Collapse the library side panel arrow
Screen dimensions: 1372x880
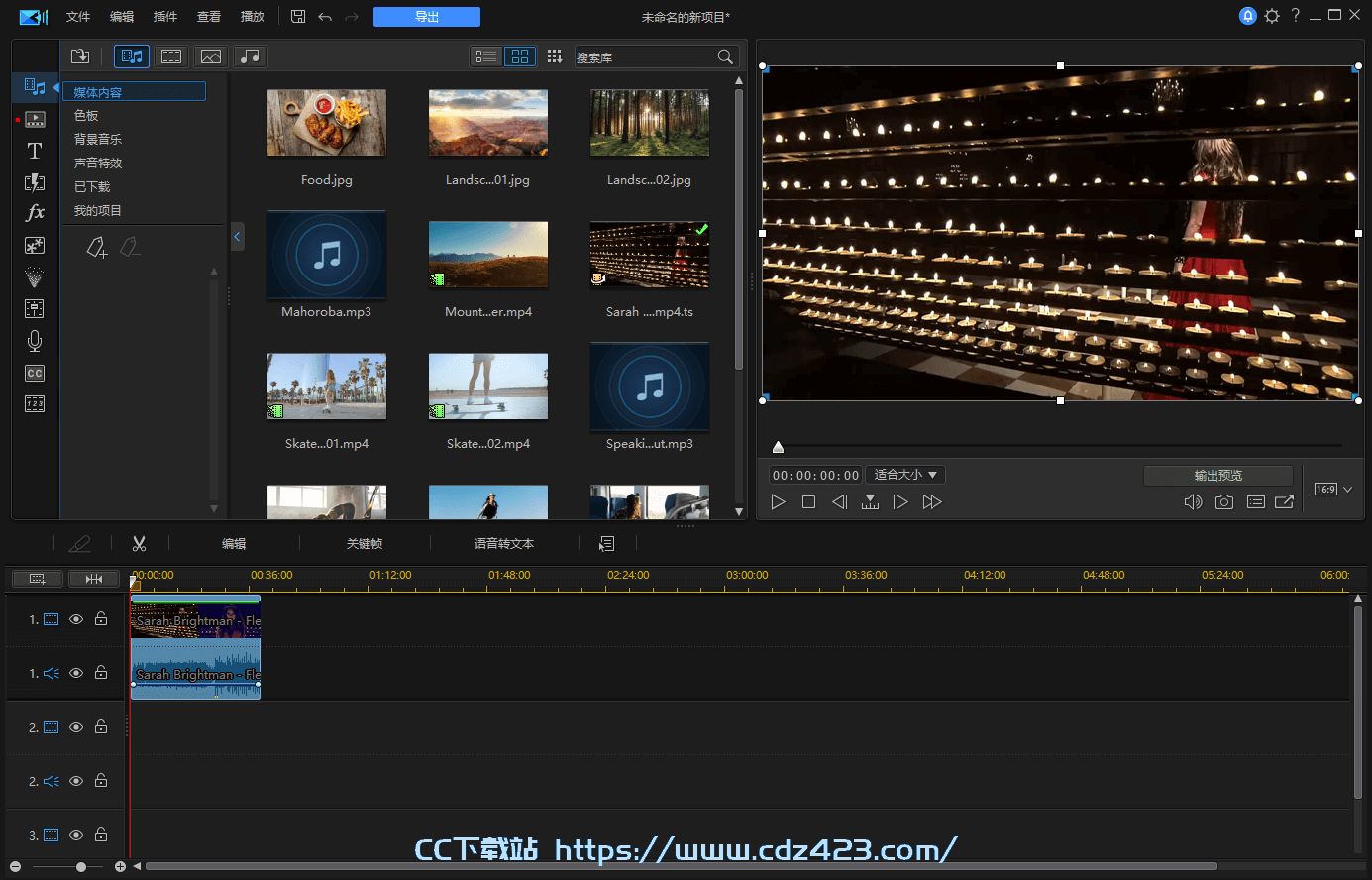(237, 236)
